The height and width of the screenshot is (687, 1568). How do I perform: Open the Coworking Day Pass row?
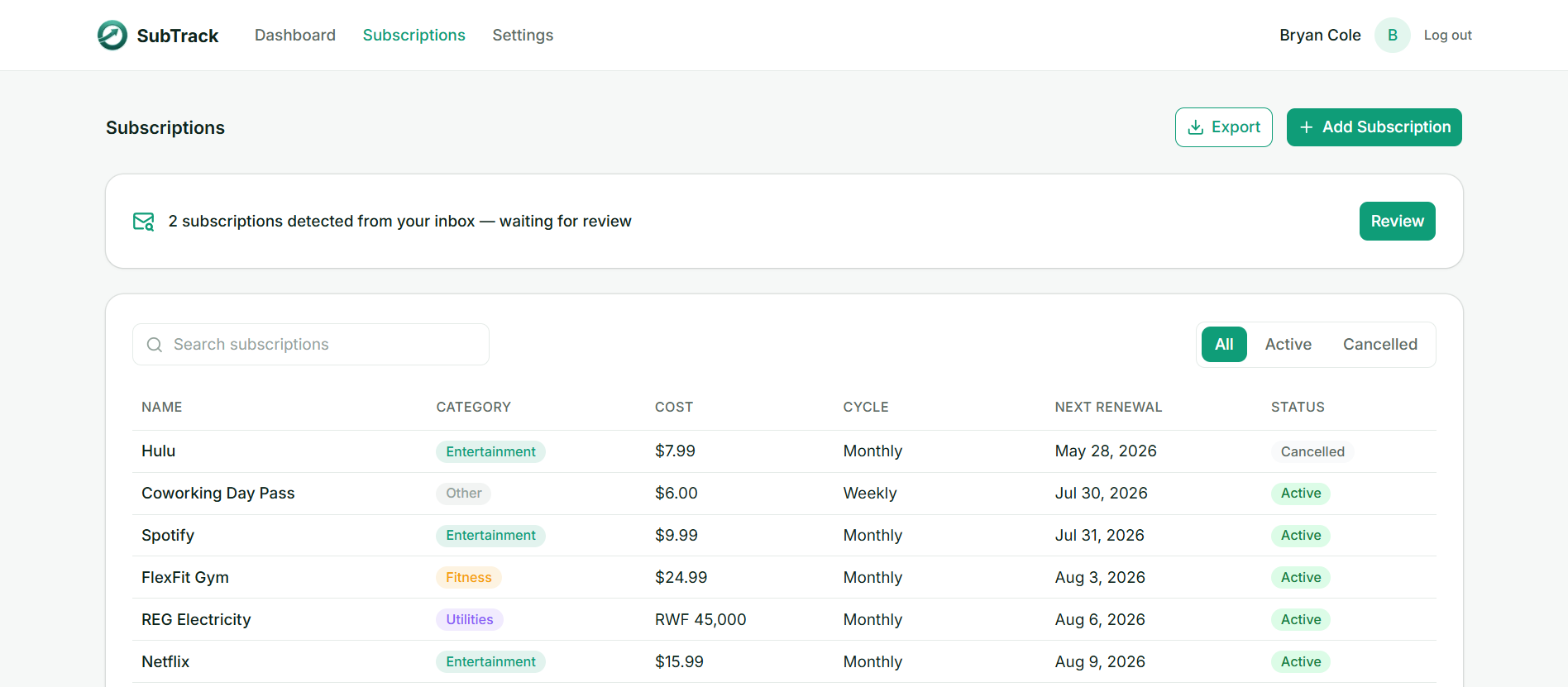click(784, 494)
